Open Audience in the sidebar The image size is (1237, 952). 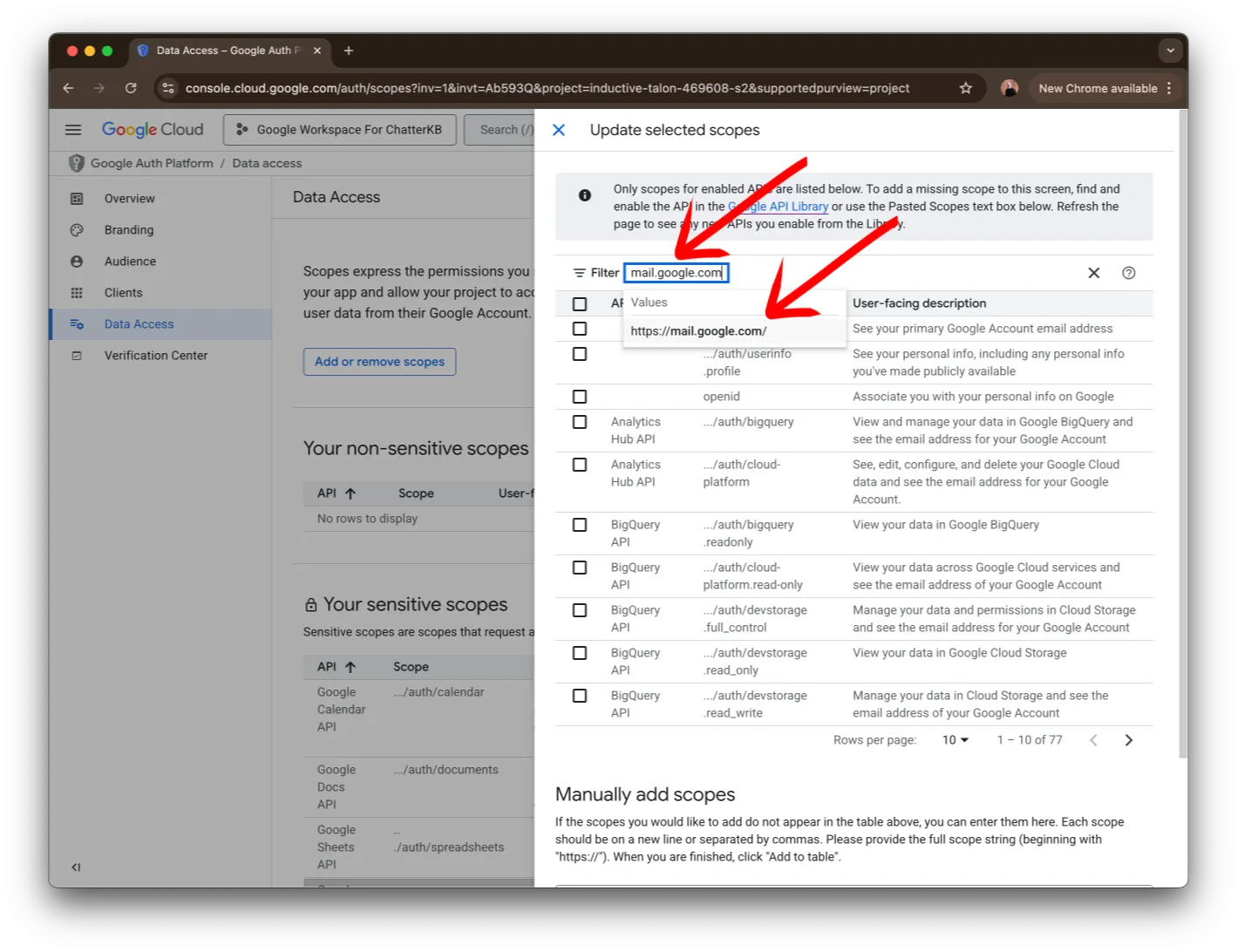coord(131,262)
